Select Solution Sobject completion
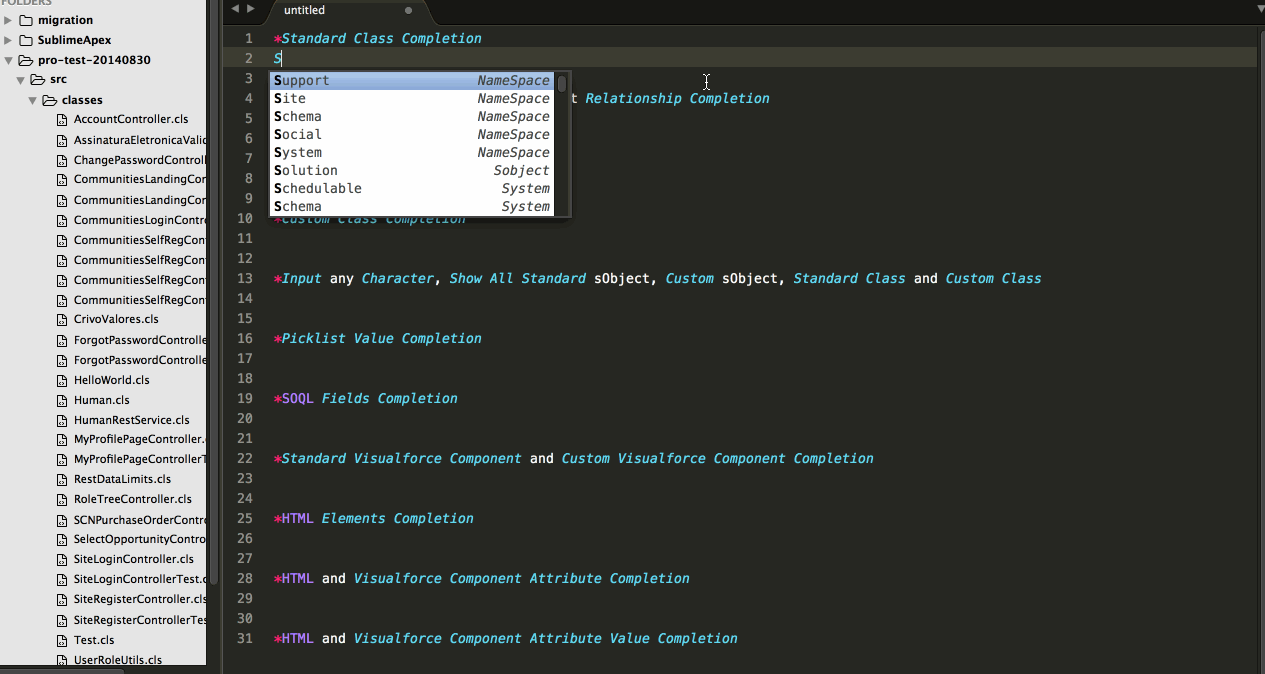This screenshot has height=674, width=1265. click(412, 170)
